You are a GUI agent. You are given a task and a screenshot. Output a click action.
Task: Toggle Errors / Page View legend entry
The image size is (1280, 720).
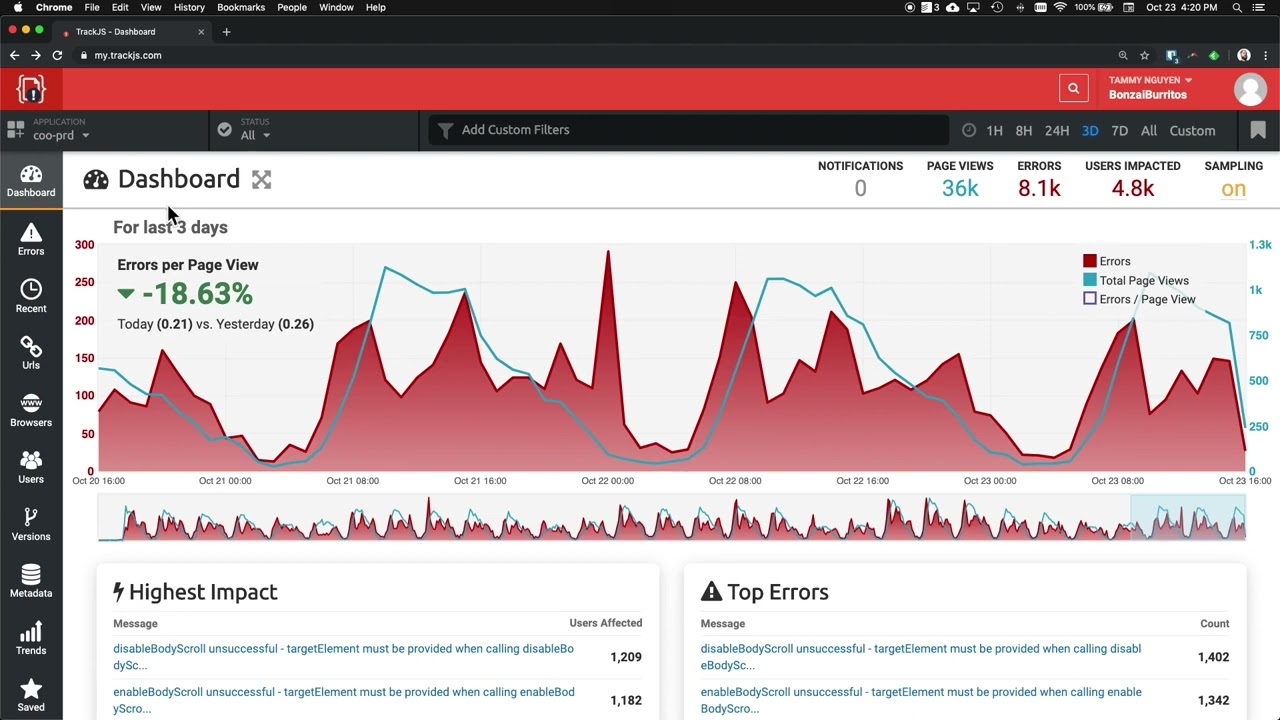1140,299
